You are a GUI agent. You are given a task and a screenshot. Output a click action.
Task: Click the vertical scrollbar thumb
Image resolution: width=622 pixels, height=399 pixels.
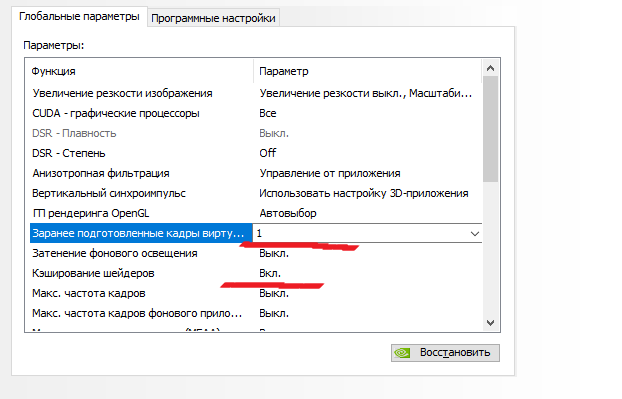[490, 129]
